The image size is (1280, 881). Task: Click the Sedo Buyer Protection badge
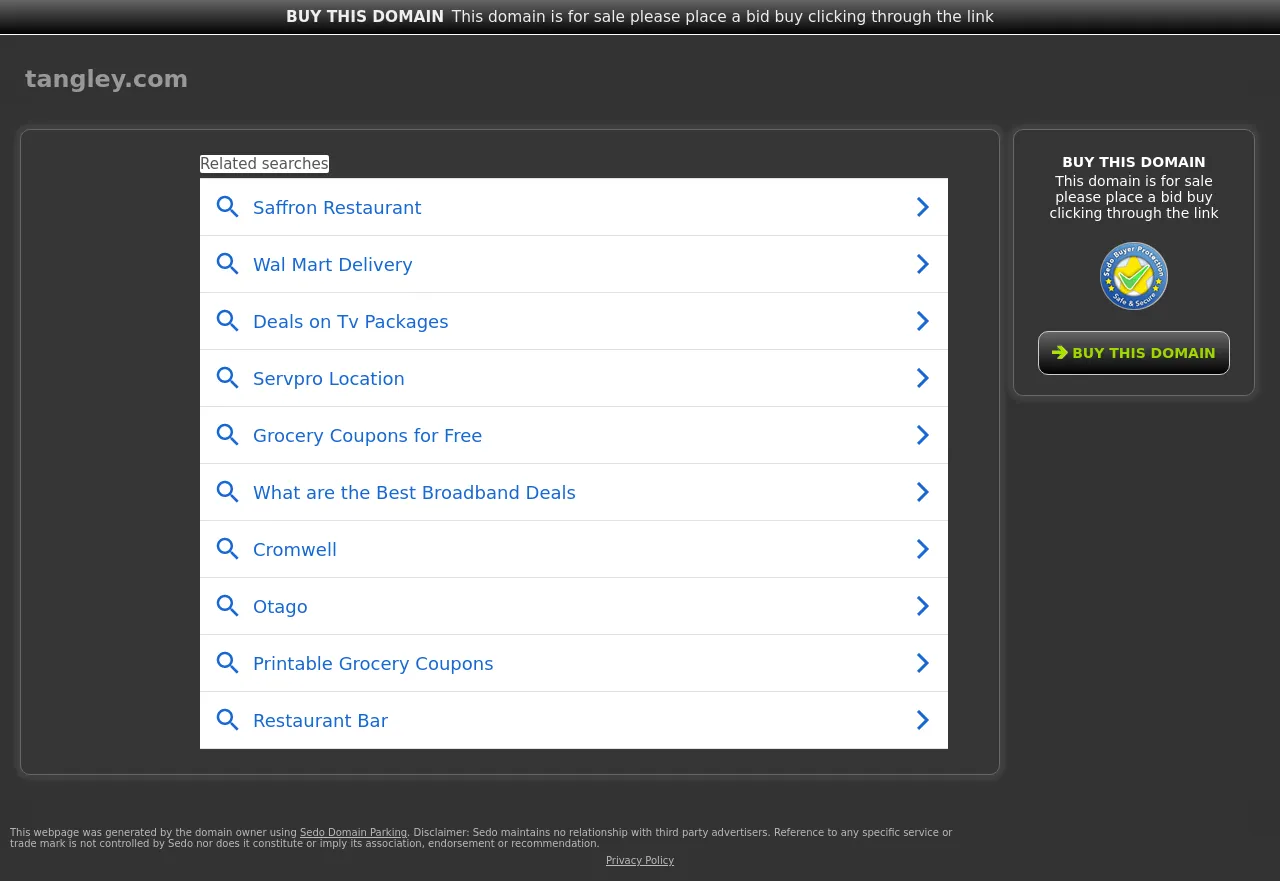point(1134,276)
